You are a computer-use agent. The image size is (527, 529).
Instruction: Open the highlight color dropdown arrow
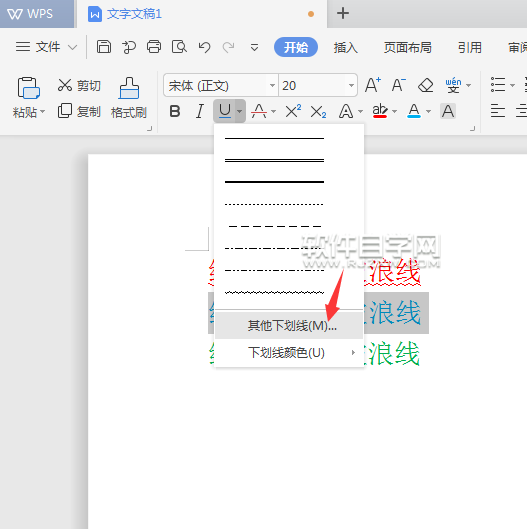pyautogui.click(x=394, y=111)
